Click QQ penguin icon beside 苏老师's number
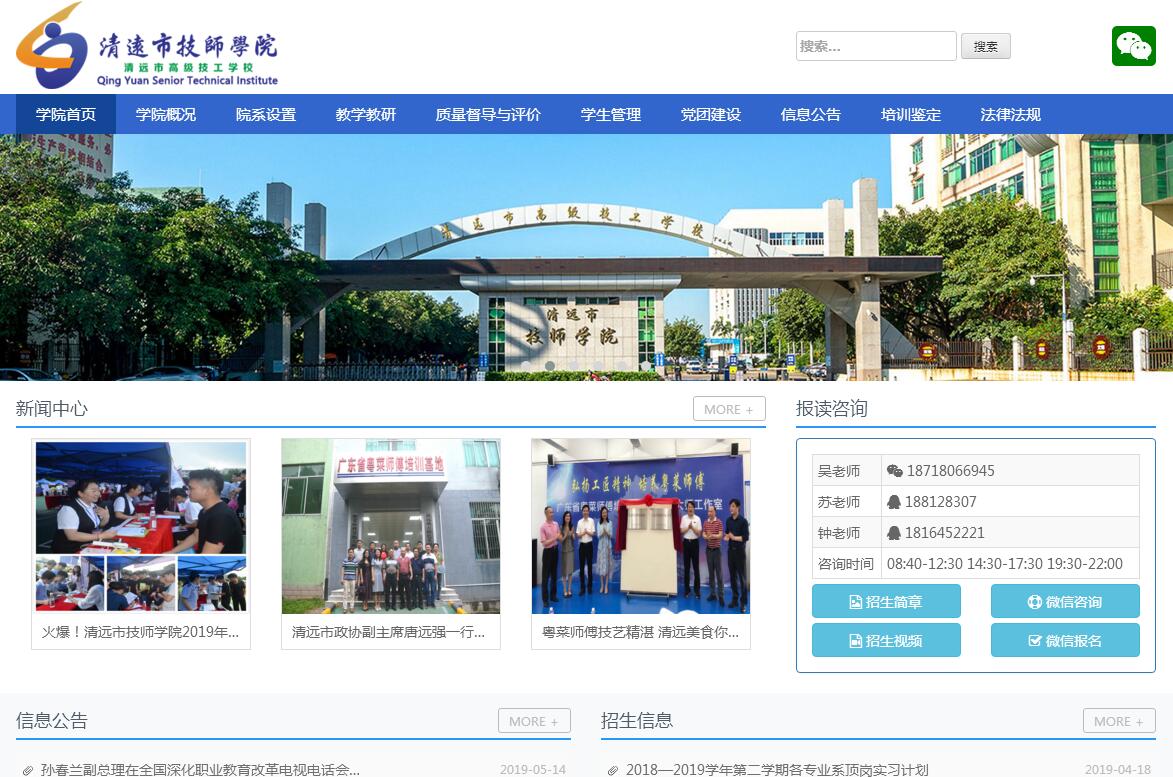 pos(895,502)
